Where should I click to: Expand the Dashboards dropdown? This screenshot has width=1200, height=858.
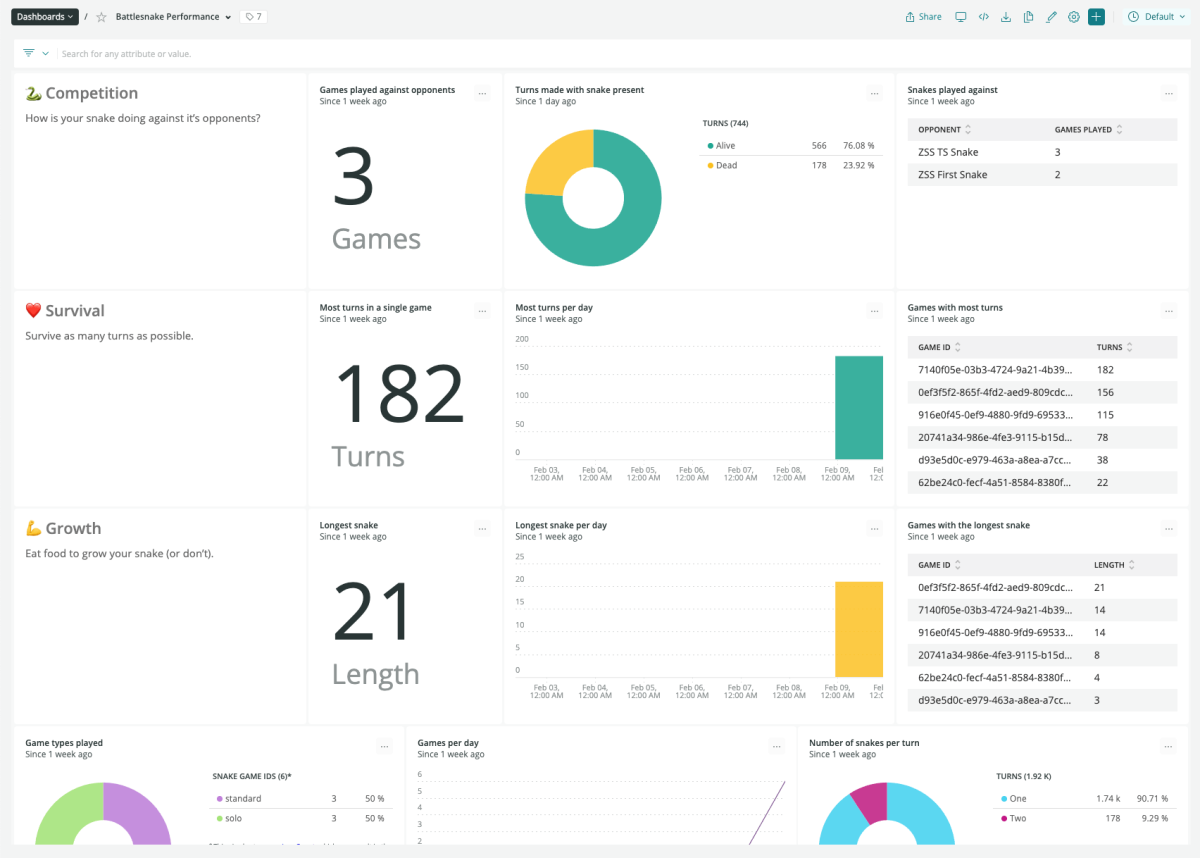[45, 17]
